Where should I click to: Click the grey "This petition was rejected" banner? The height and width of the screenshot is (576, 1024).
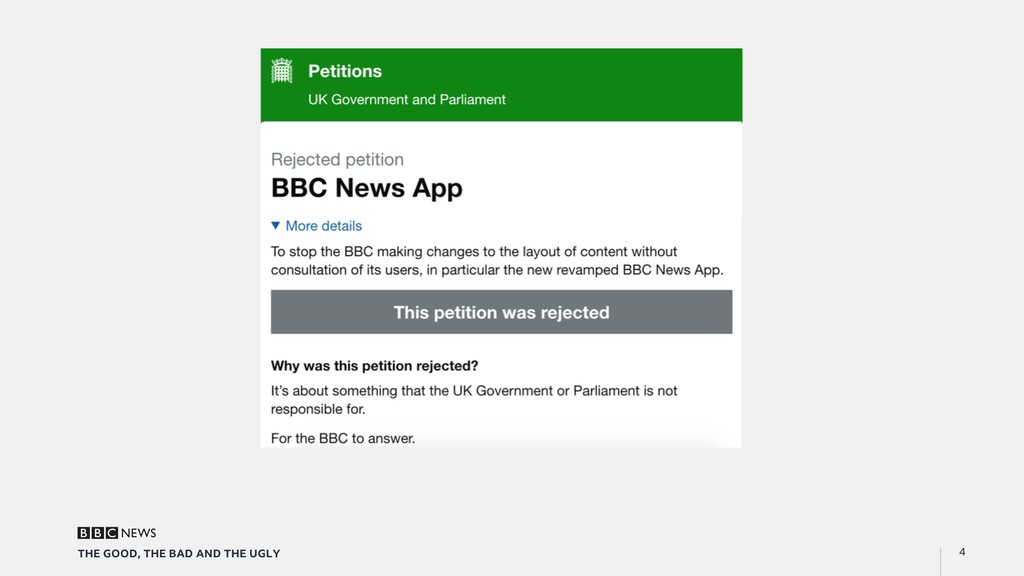point(501,312)
